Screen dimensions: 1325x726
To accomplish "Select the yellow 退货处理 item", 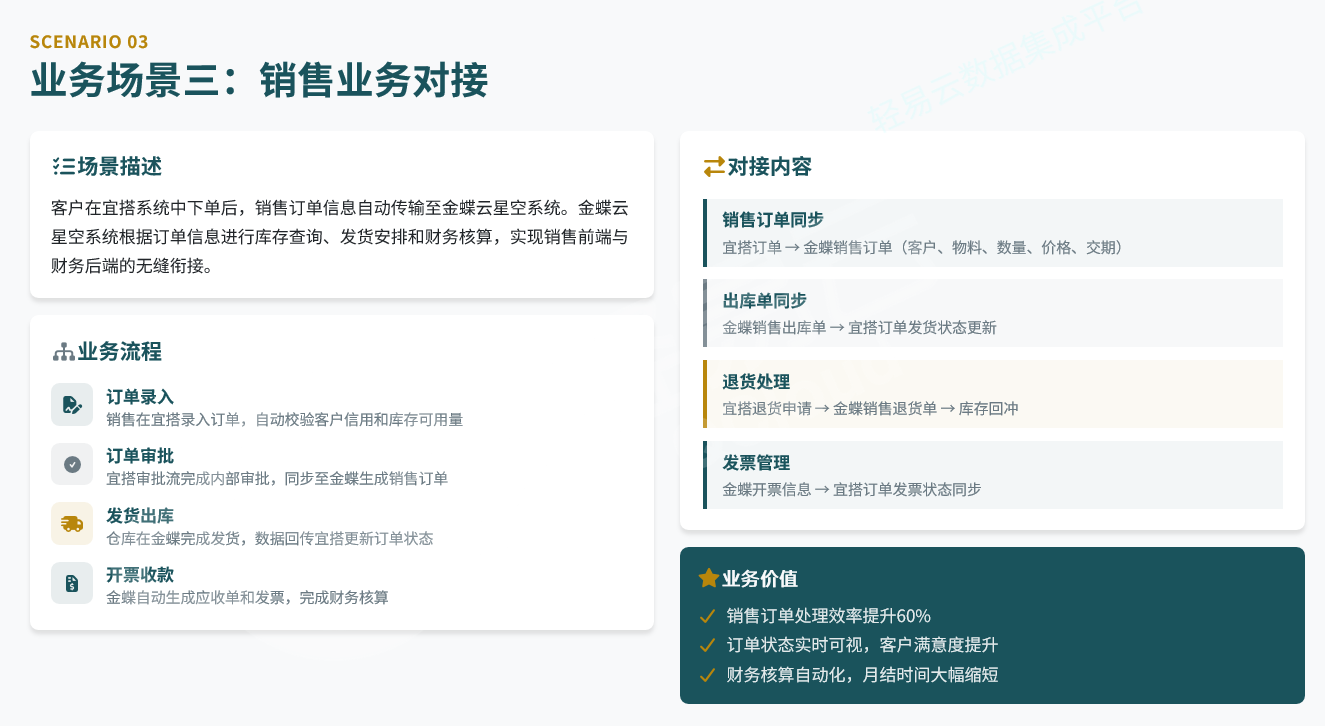I will coord(993,394).
